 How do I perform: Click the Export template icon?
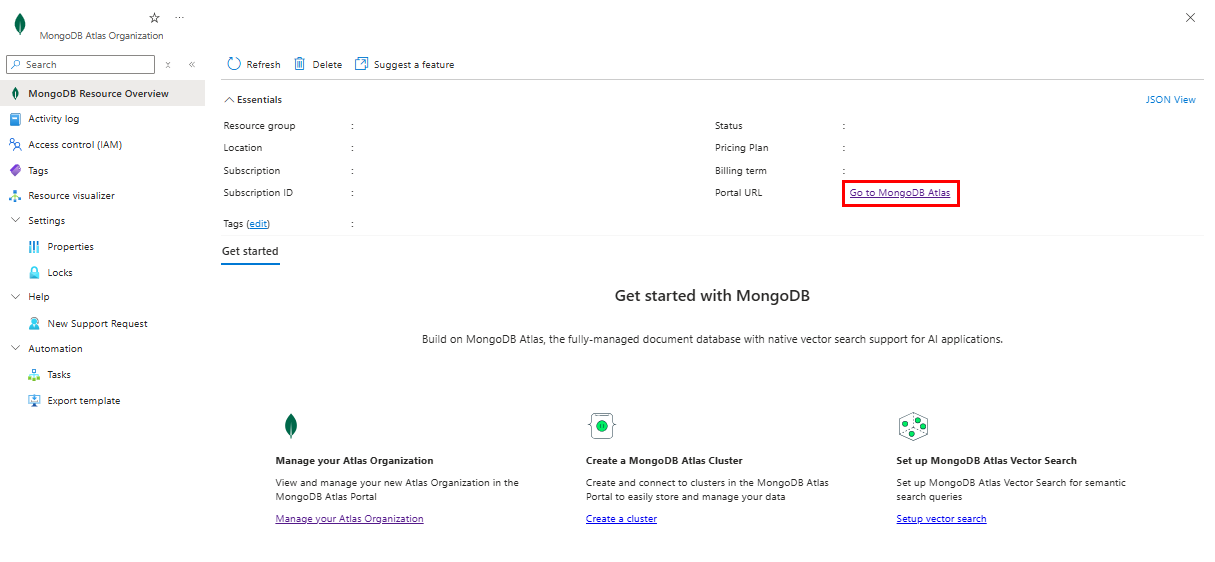click(34, 400)
